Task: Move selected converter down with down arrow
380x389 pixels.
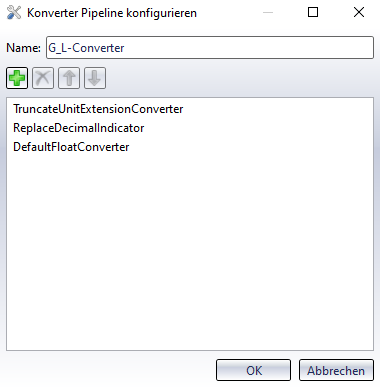Action: [x=95, y=78]
